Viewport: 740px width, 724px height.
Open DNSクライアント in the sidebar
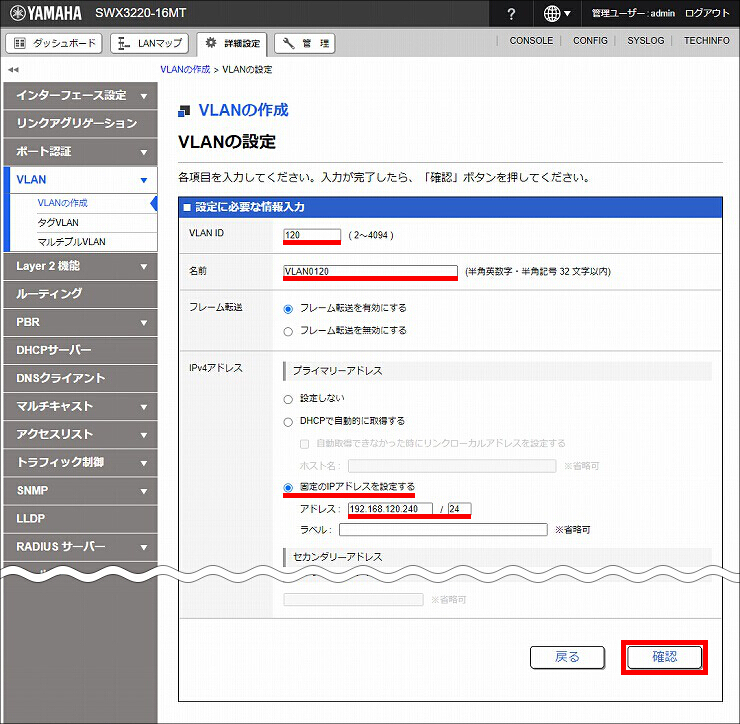(80, 379)
